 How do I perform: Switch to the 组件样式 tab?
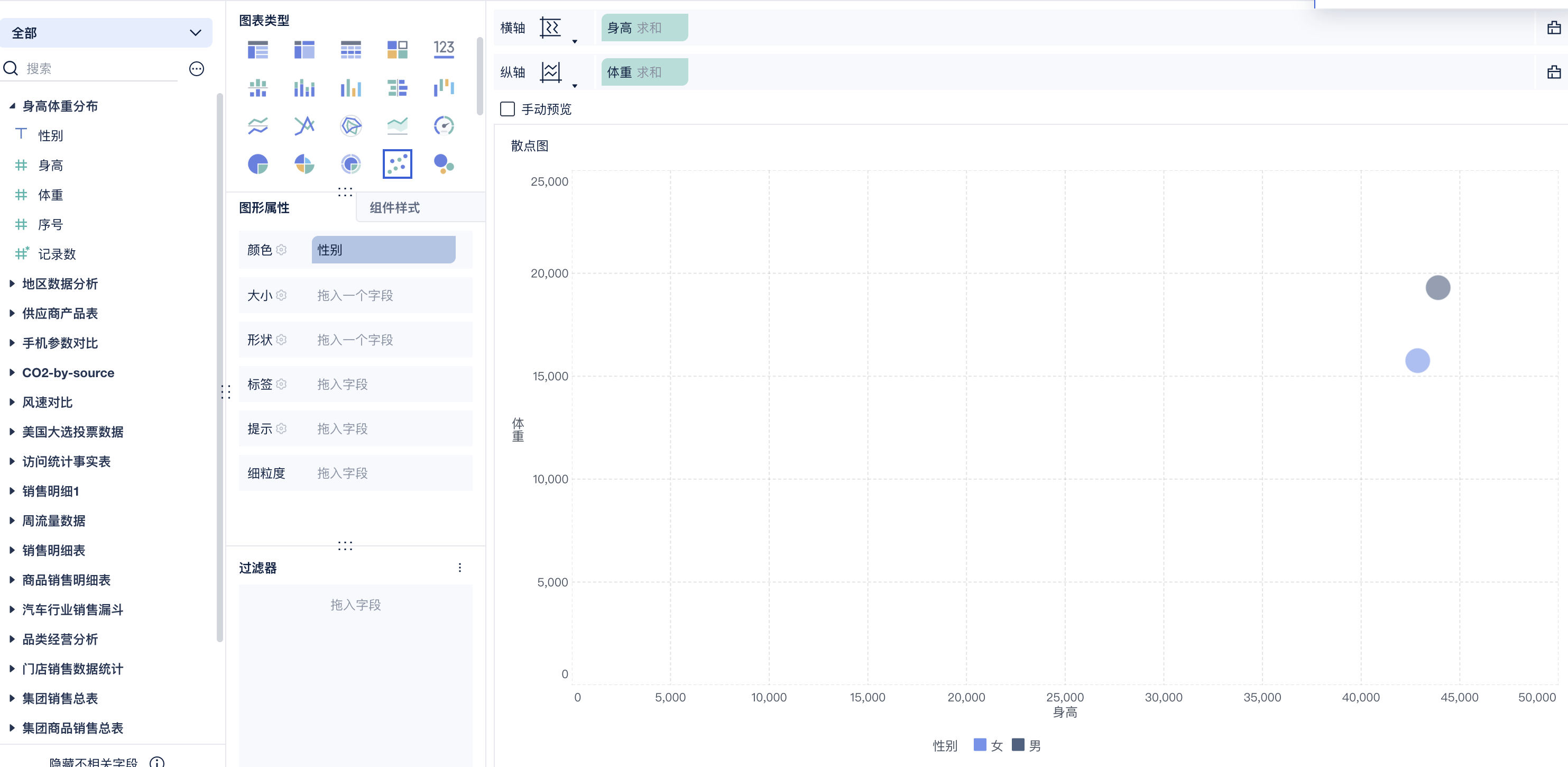click(x=394, y=208)
